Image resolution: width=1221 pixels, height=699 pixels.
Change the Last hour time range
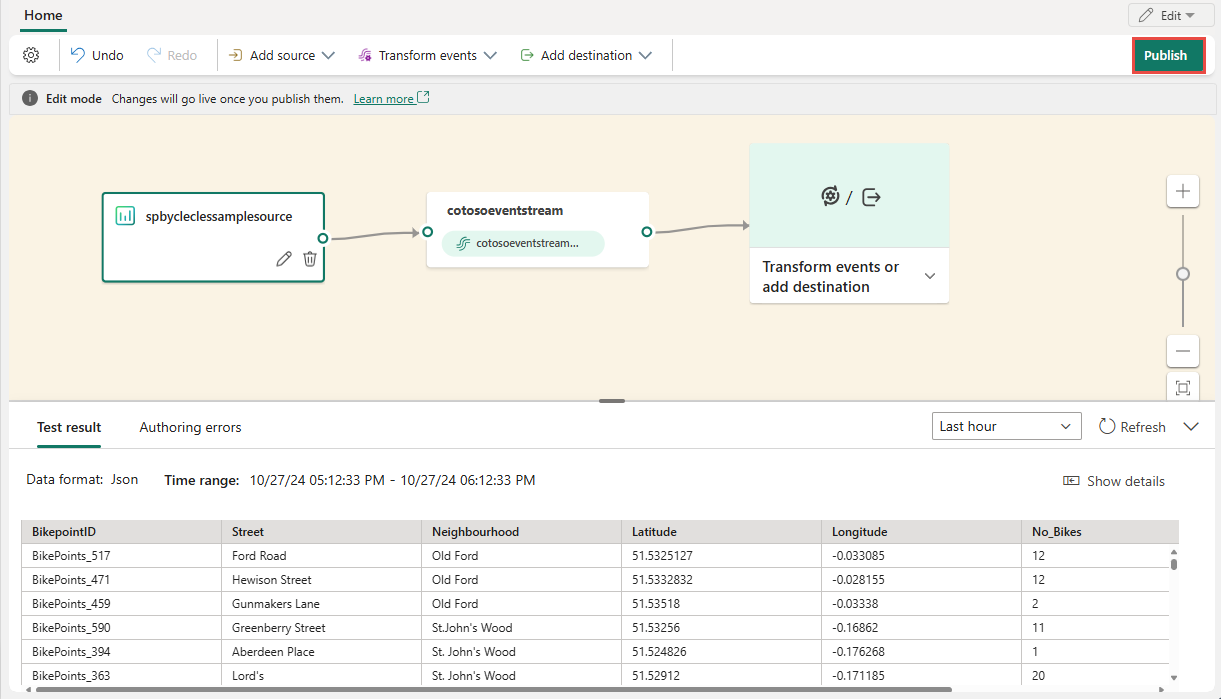(1006, 426)
